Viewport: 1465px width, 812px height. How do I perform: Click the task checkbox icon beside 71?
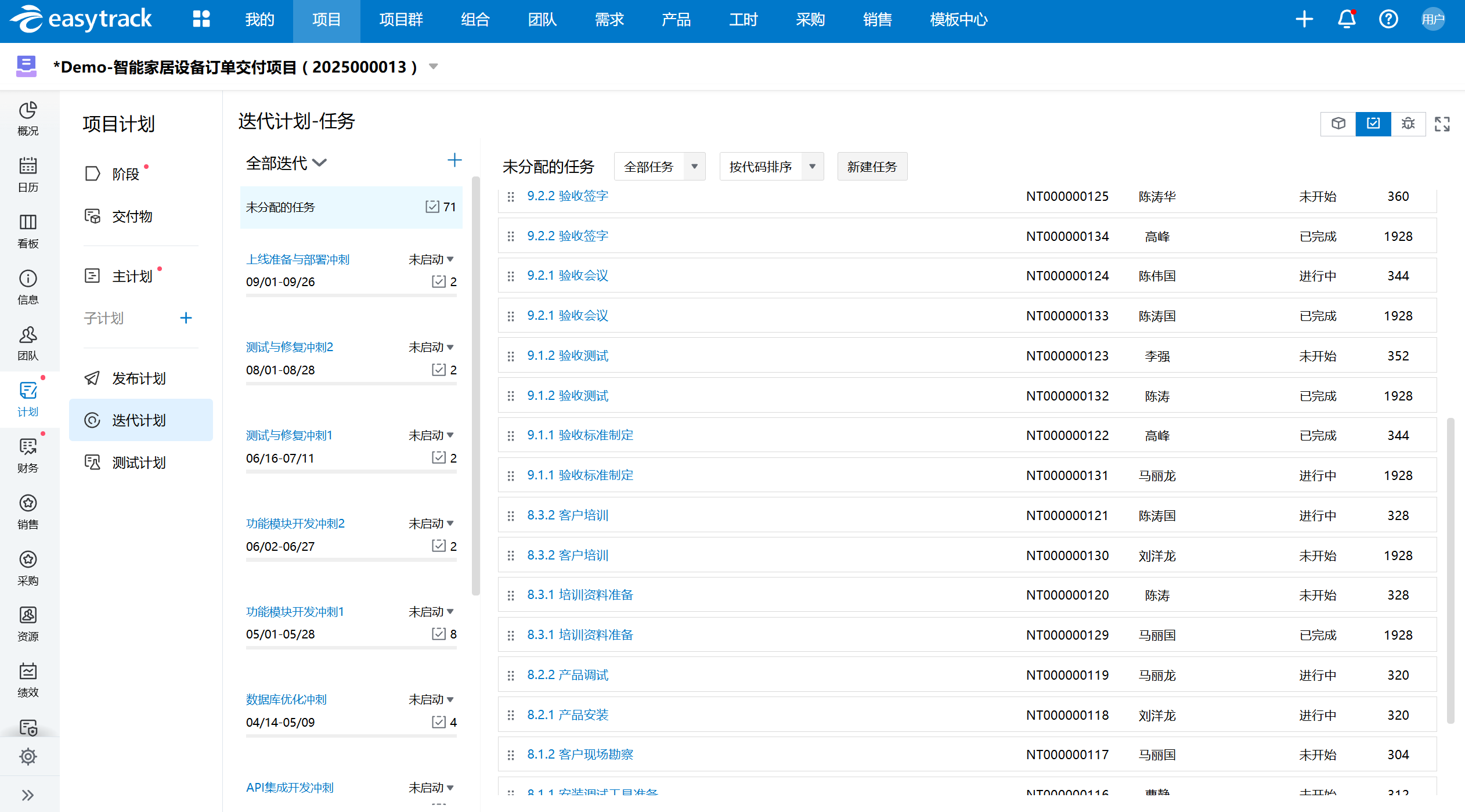(432, 207)
